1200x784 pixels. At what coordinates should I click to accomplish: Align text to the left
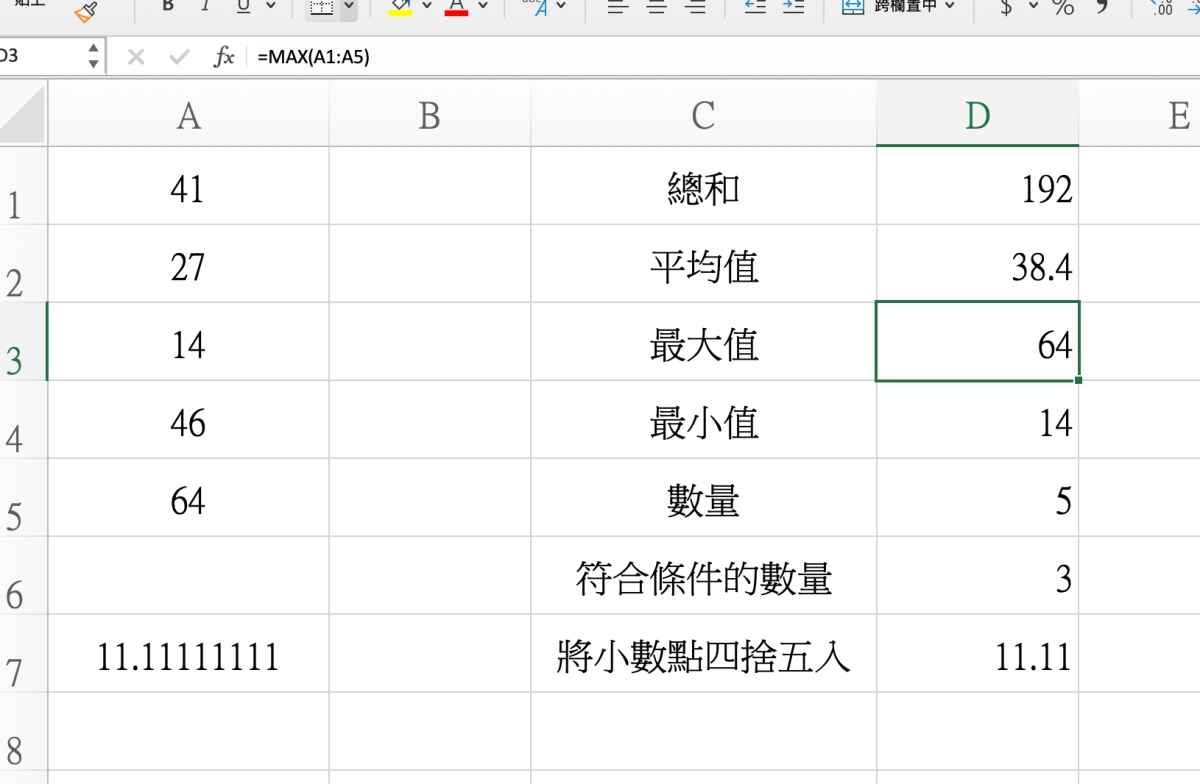618,7
